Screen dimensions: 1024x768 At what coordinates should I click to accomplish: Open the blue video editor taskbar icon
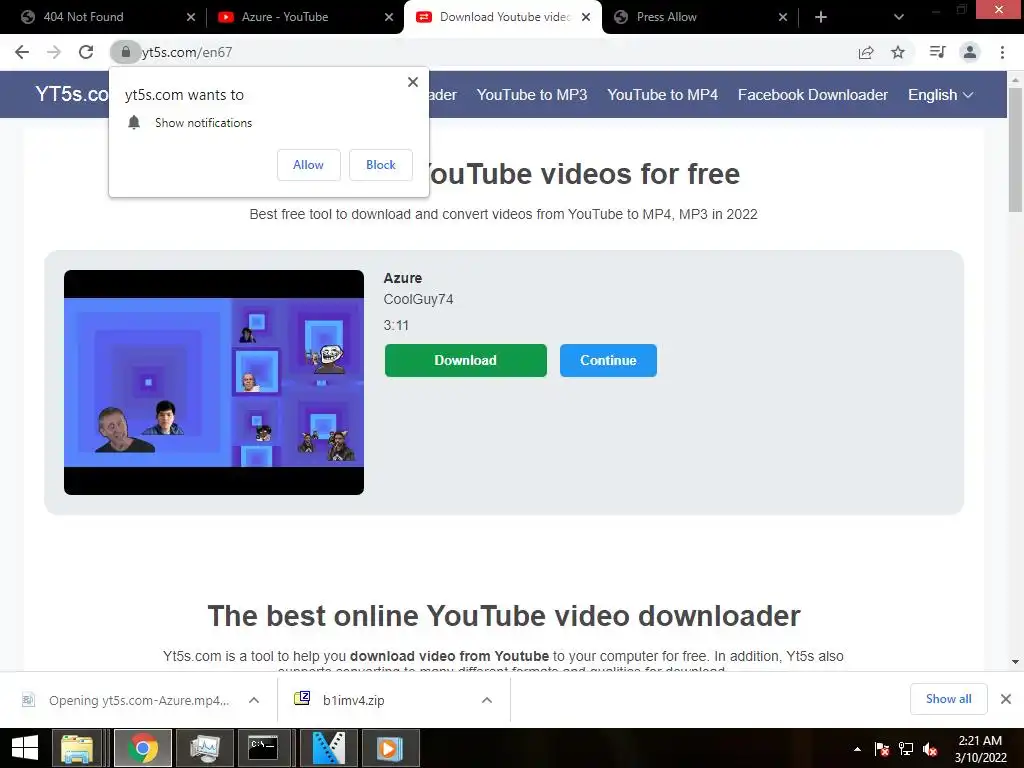[x=328, y=748]
